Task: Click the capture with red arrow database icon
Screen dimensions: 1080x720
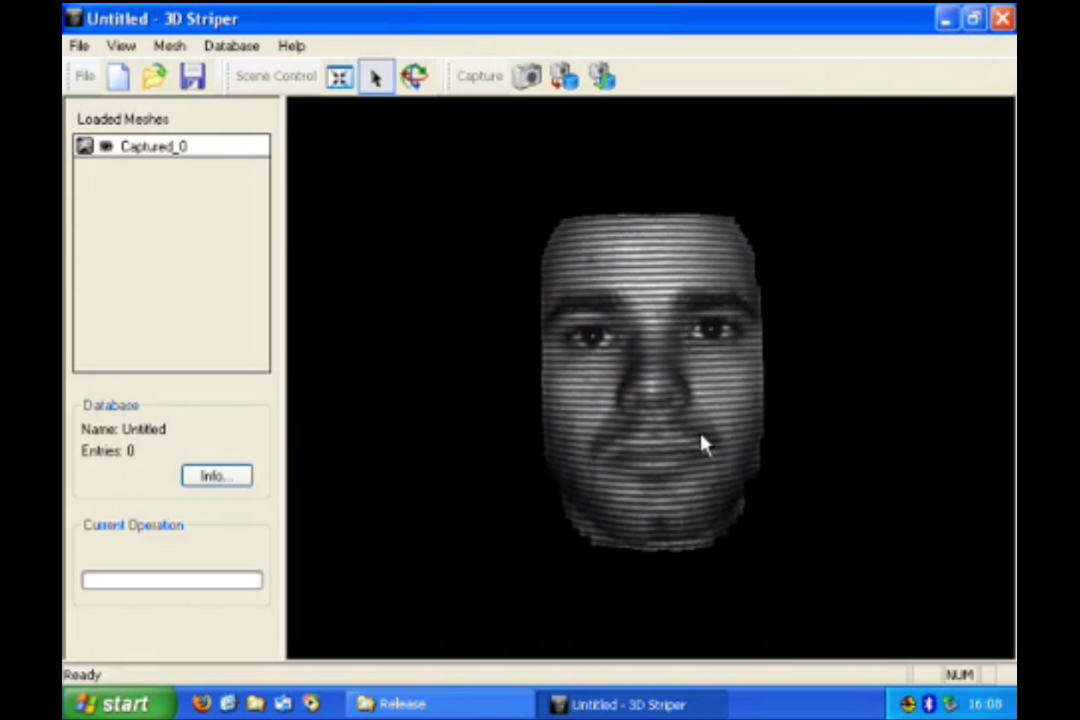Action: (x=564, y=77)
